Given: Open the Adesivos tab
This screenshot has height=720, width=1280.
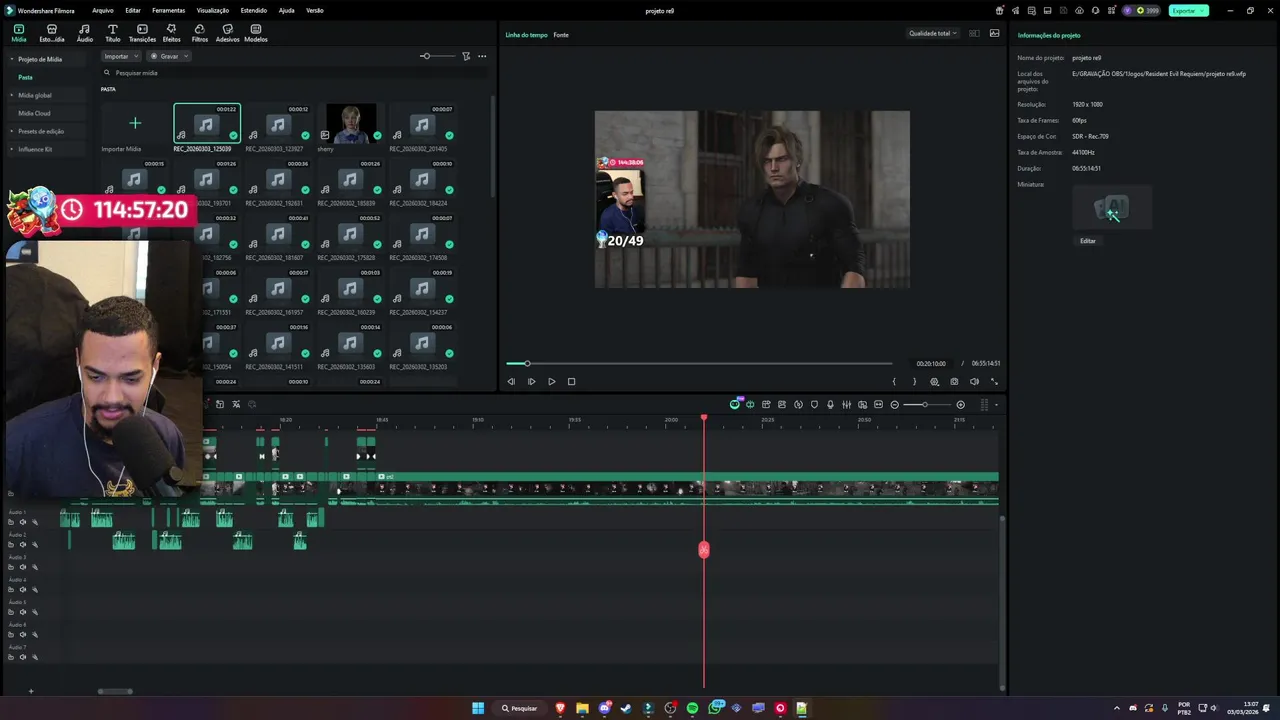Looking at the screenshot, I should pyautogui.click(x=228, y=33).
